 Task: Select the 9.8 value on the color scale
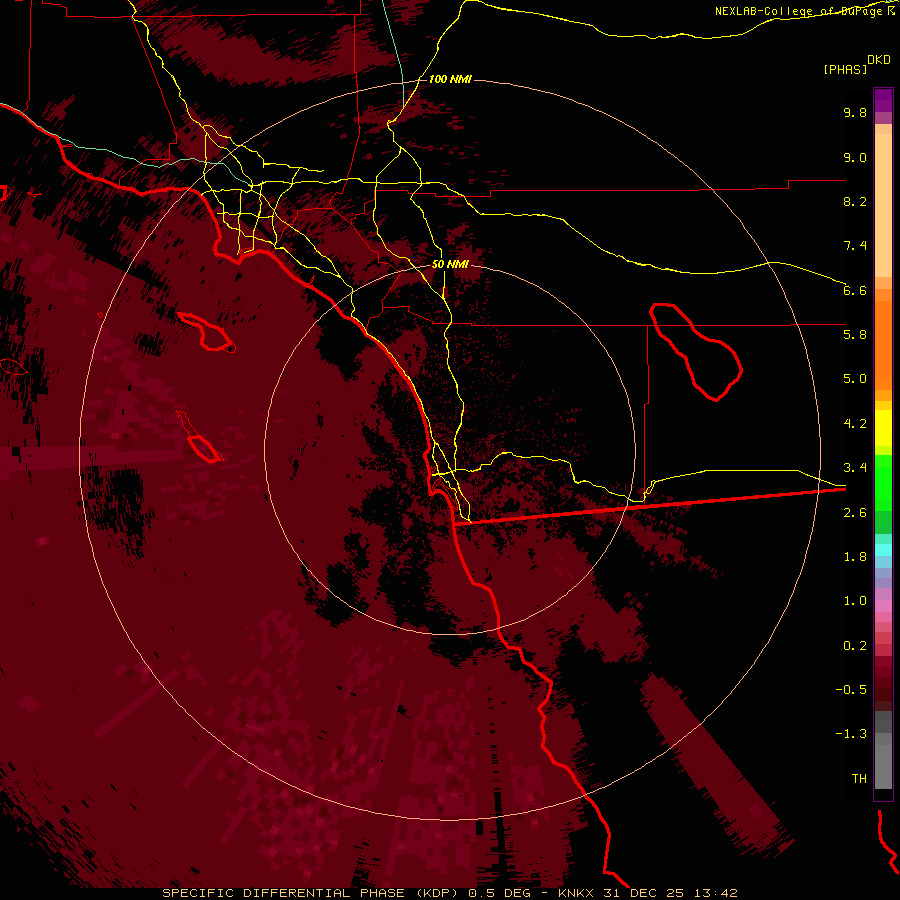(855, 112)
